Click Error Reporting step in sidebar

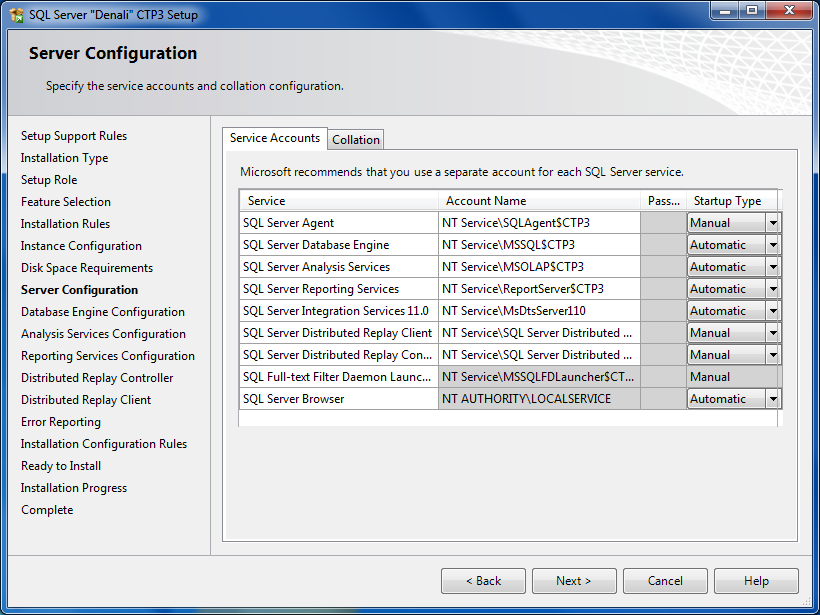point(61,422)
